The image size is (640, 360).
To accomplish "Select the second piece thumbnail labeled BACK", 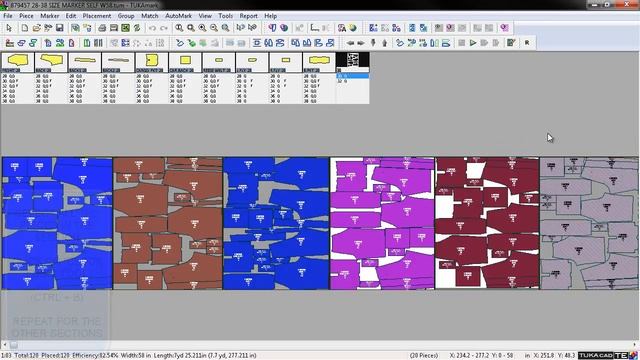I will point(51,62).
